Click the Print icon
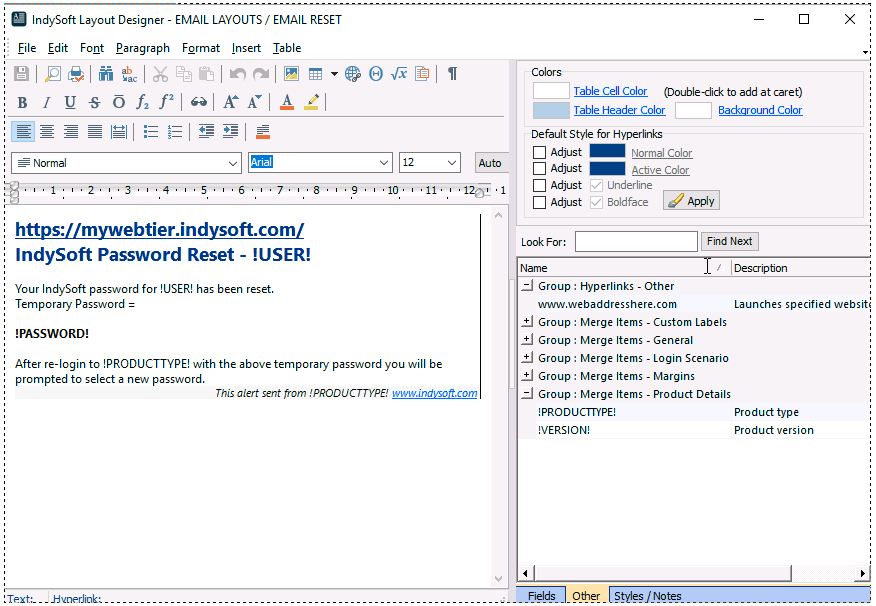Viewport: 876px width, 606px height. click(75, 74)
